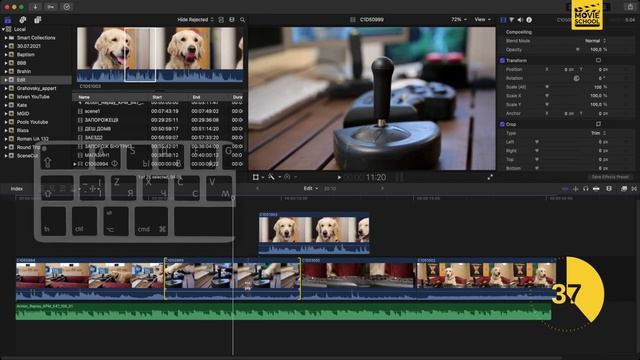Select the connected dog clip above timeline
The height and width of the screenshot is (360, 640).
click(314, 233)
